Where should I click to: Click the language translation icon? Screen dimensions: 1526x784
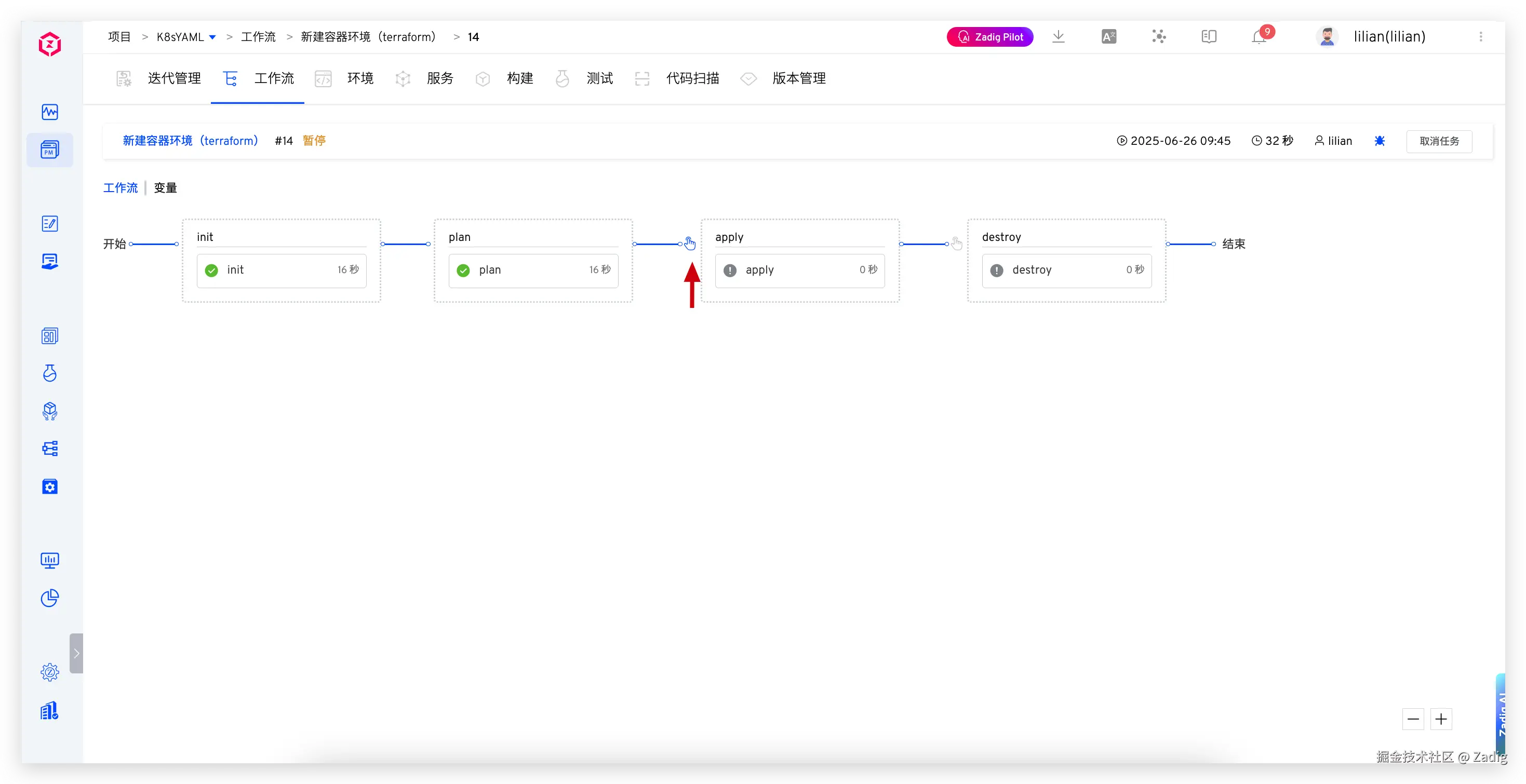(x=1108, y=37)
